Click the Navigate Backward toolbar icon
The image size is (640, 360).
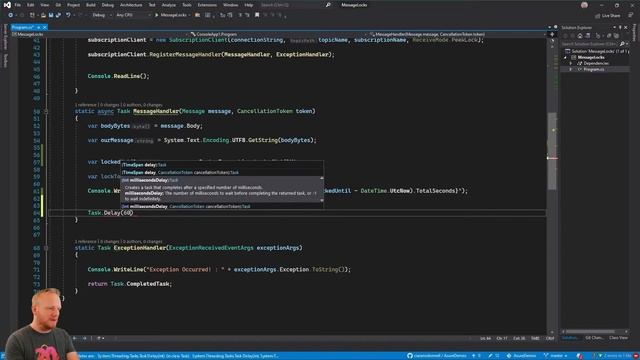click(11, 15)
